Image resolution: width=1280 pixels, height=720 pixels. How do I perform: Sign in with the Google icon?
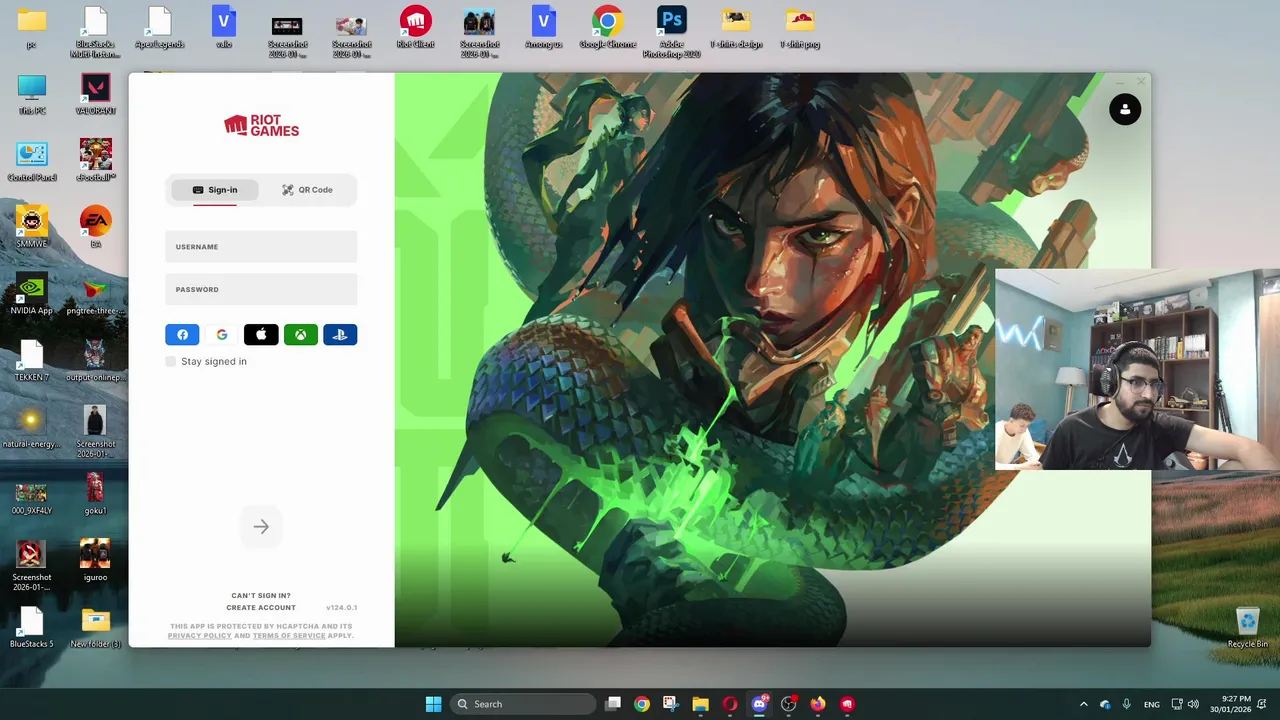(x=222, y=335)
